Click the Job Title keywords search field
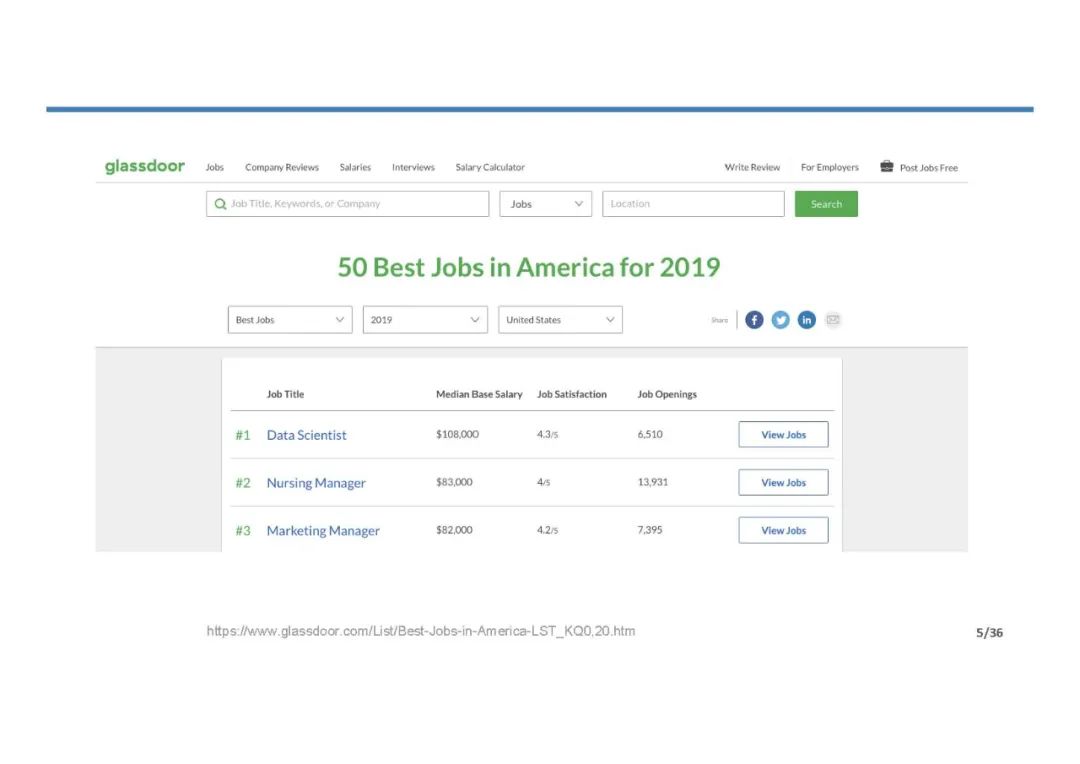 pyautogui.click(x=355, y=204)
